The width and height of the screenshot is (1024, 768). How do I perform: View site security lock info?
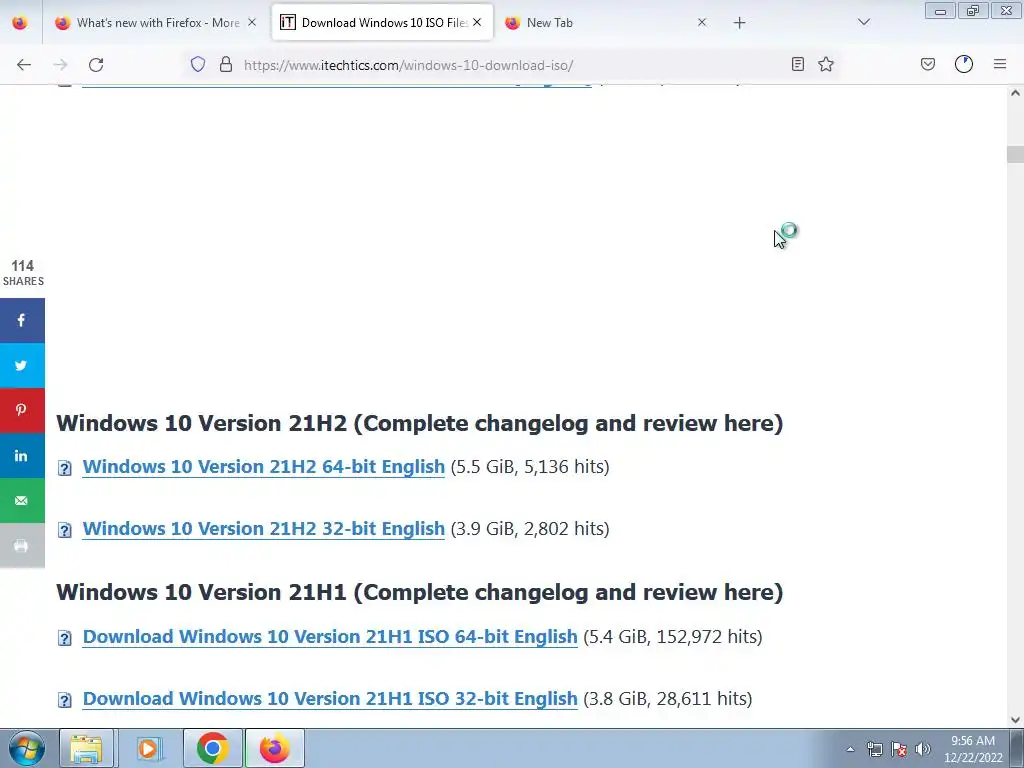[x=226, y=64]
